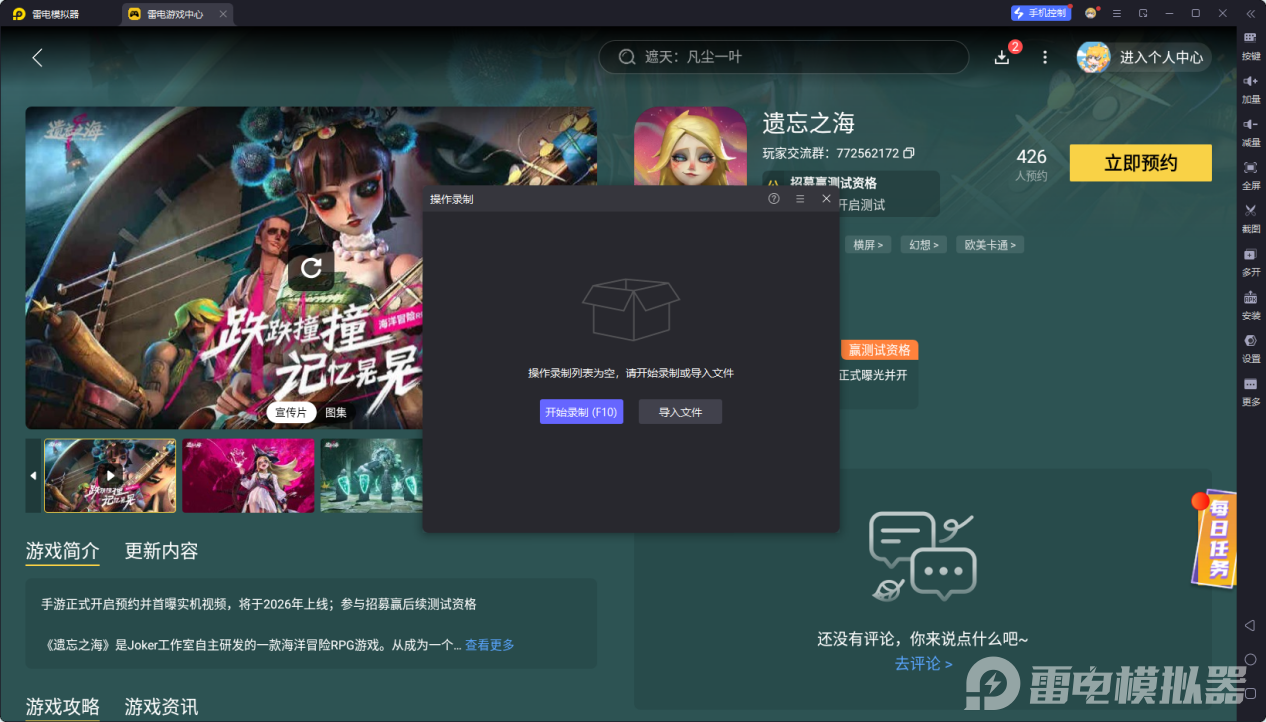
Task: Open the 幻想 tag
Action: click(924, 245)
